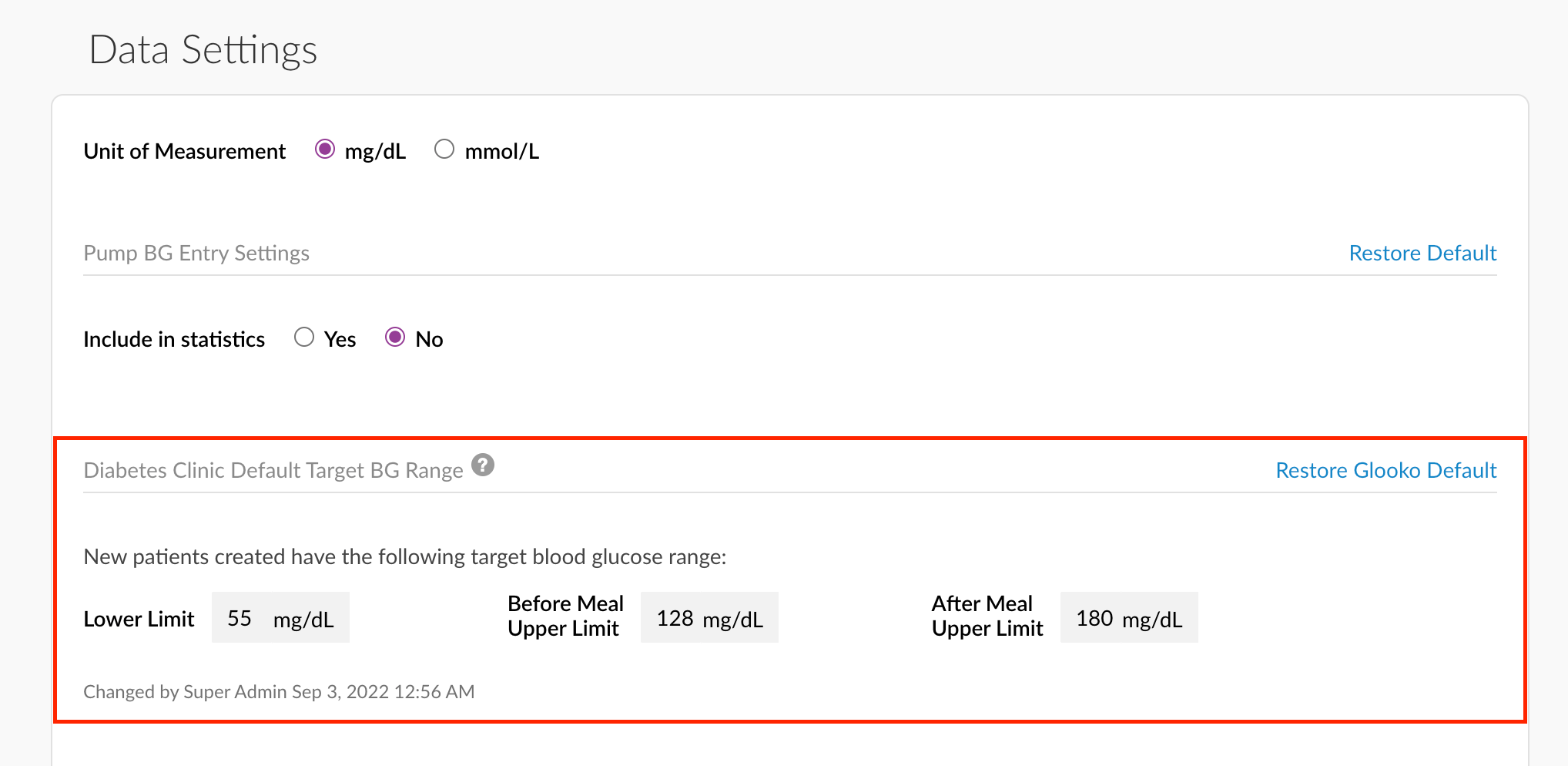Viewport: 1568px width, 766px height.
Task: Open the help tooltip for Target BG Range
Action: [x=484, y=465]
